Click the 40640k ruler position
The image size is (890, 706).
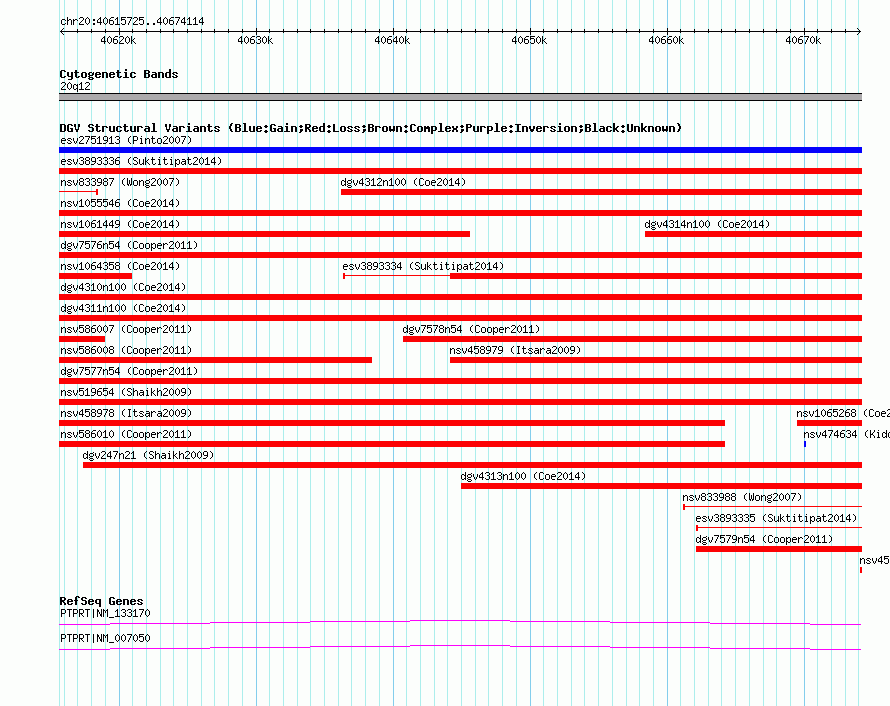click(392, 40)
